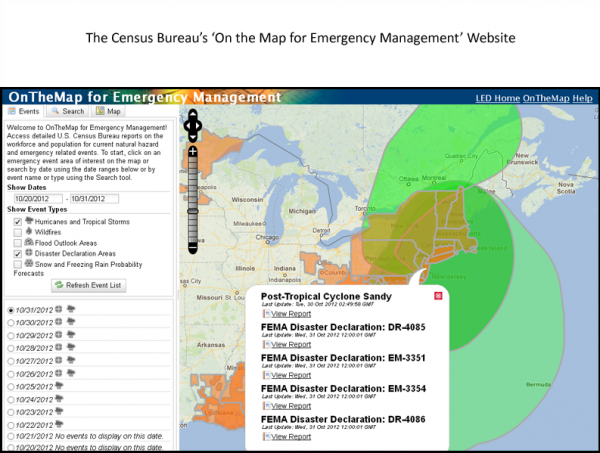Select the 10/24/2012 date radio button
The width and height of the screenshot is (600, 453).
[11, 400]
